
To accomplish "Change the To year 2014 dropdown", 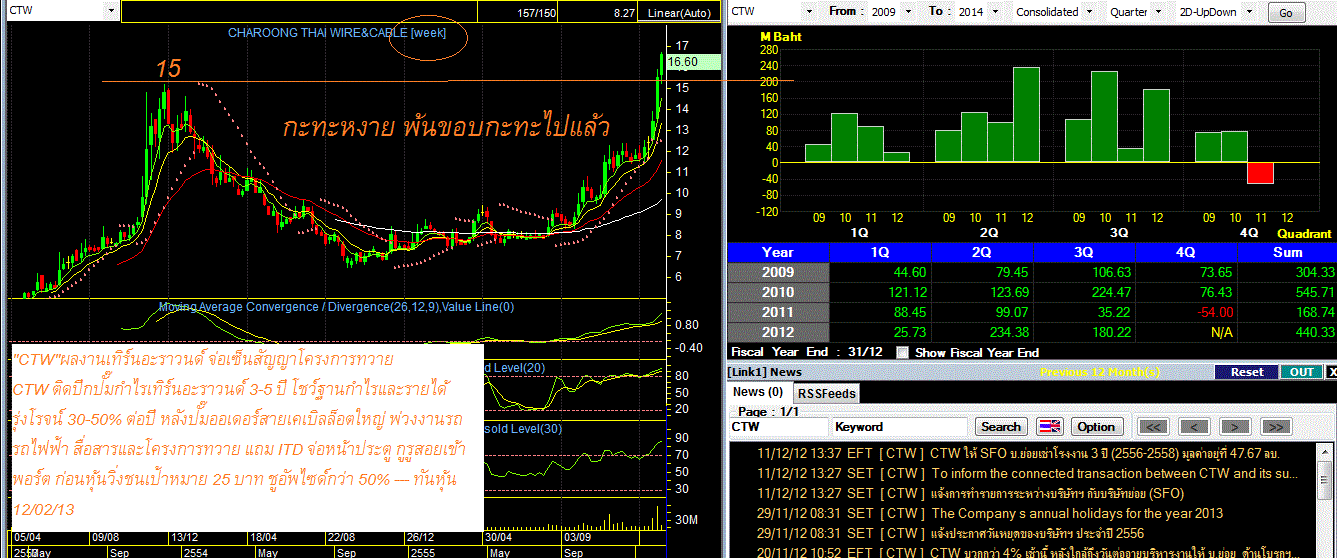I will click(993, 11).
